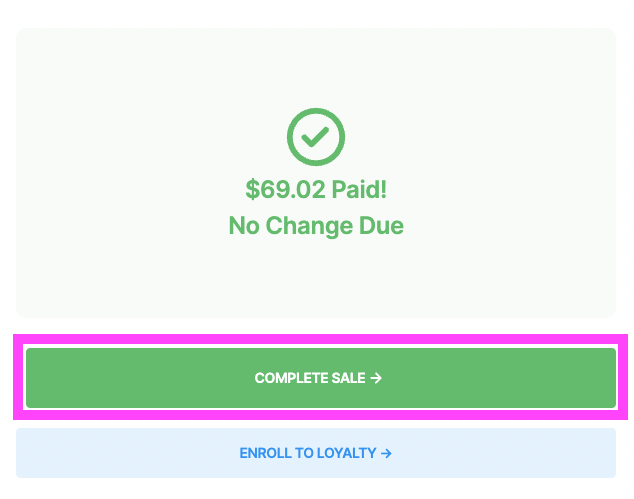Click the word "Paid!" after the amount
This screenshot has height=499, width=634.
click(x=359, y=189)
